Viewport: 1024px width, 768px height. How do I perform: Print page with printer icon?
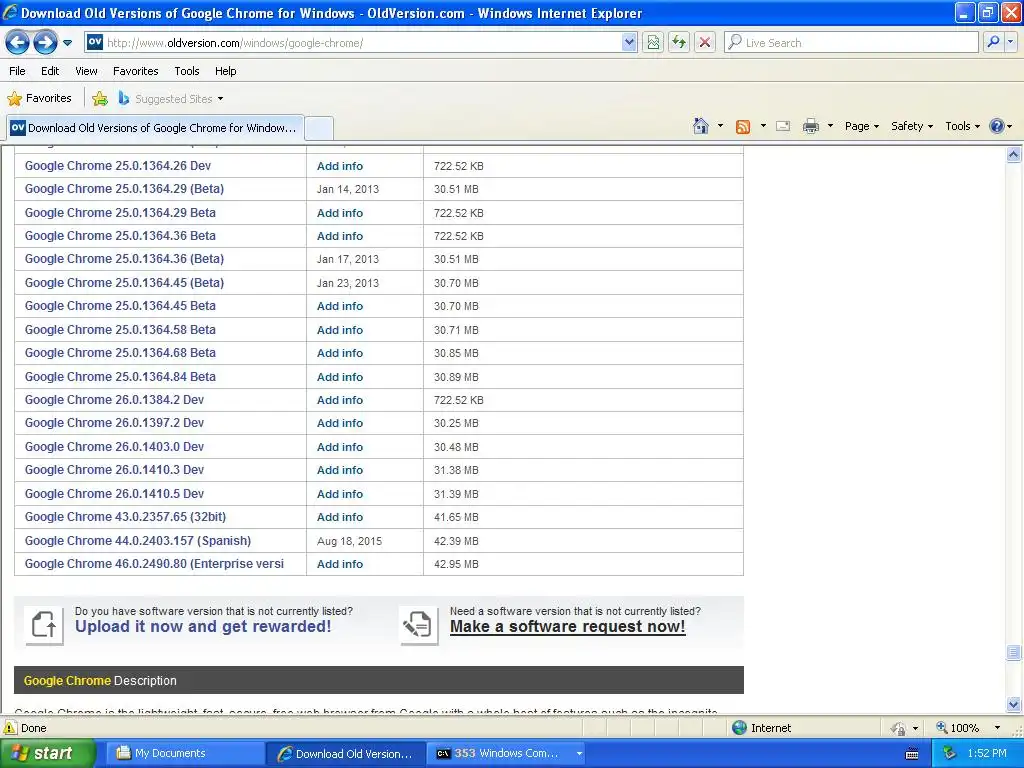pos(810,126)
